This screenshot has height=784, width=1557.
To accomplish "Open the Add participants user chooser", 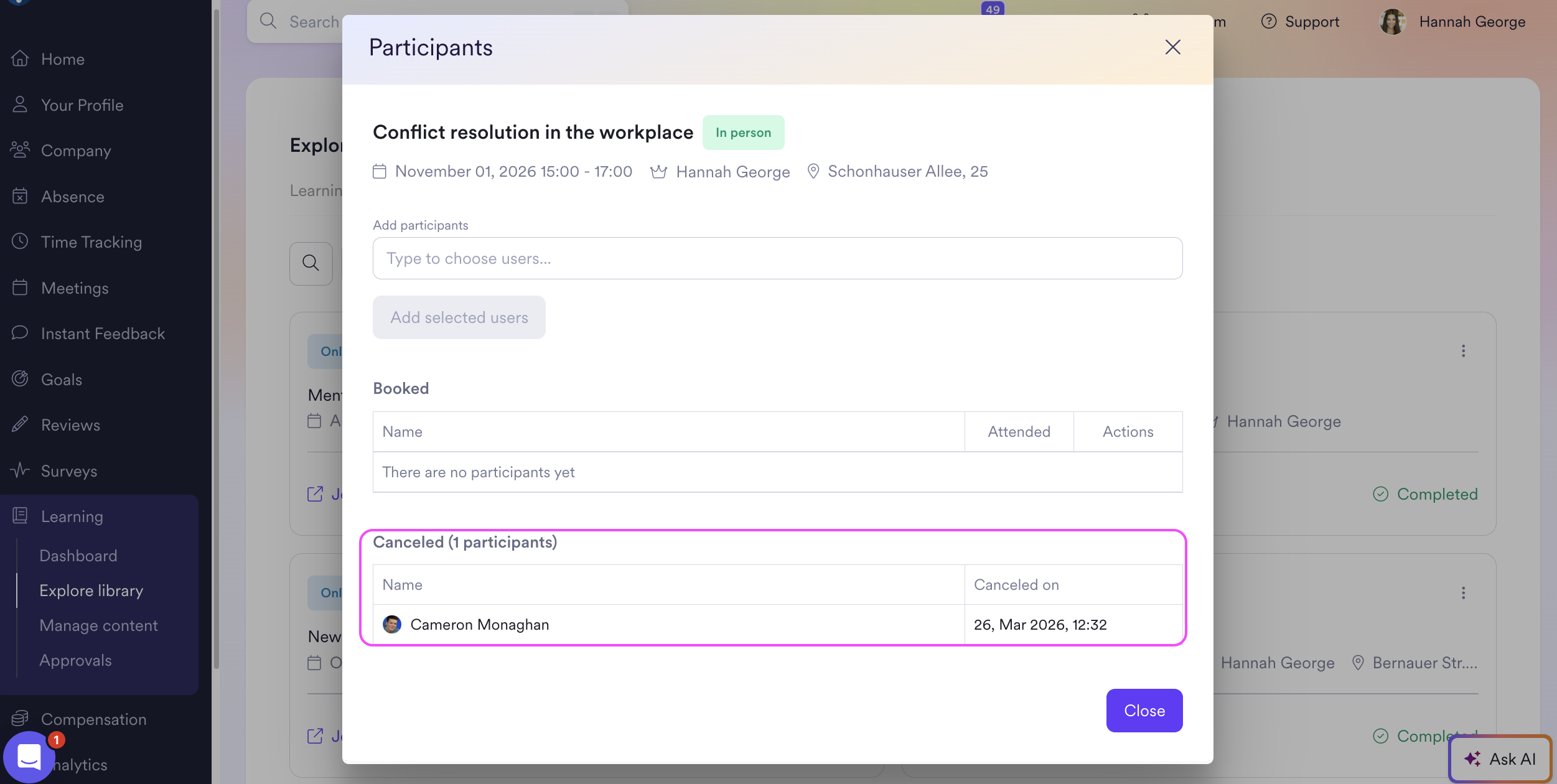I will (777, 258).
